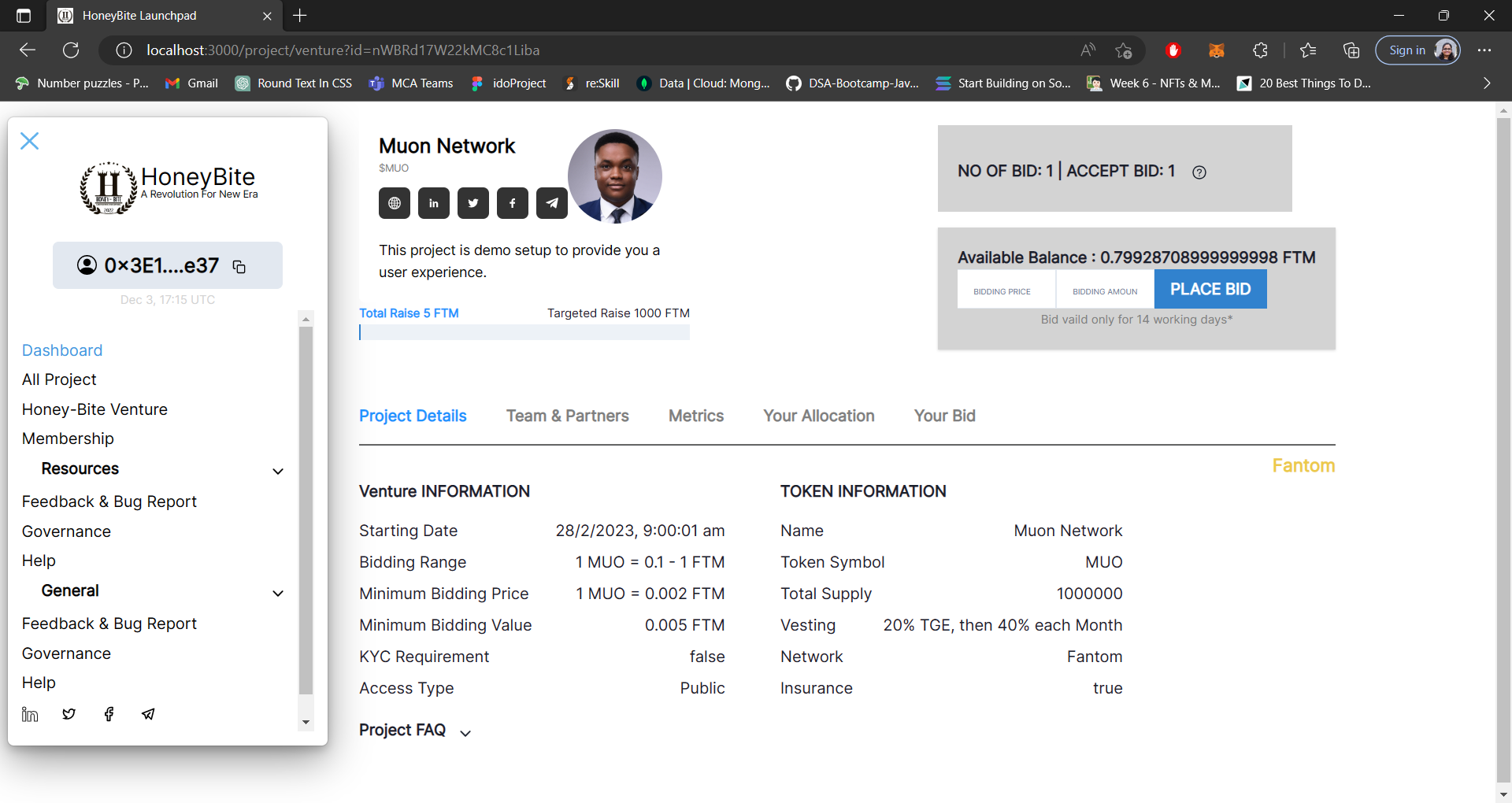Toggle read aloud in address bar

(1088, 50)
